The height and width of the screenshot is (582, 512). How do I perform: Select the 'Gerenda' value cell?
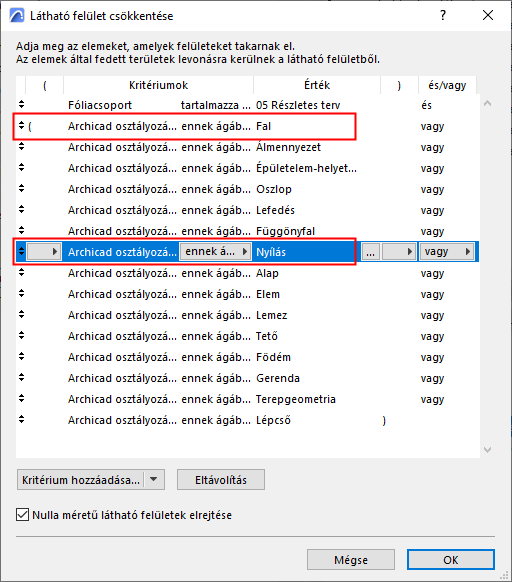coord(278,378)
